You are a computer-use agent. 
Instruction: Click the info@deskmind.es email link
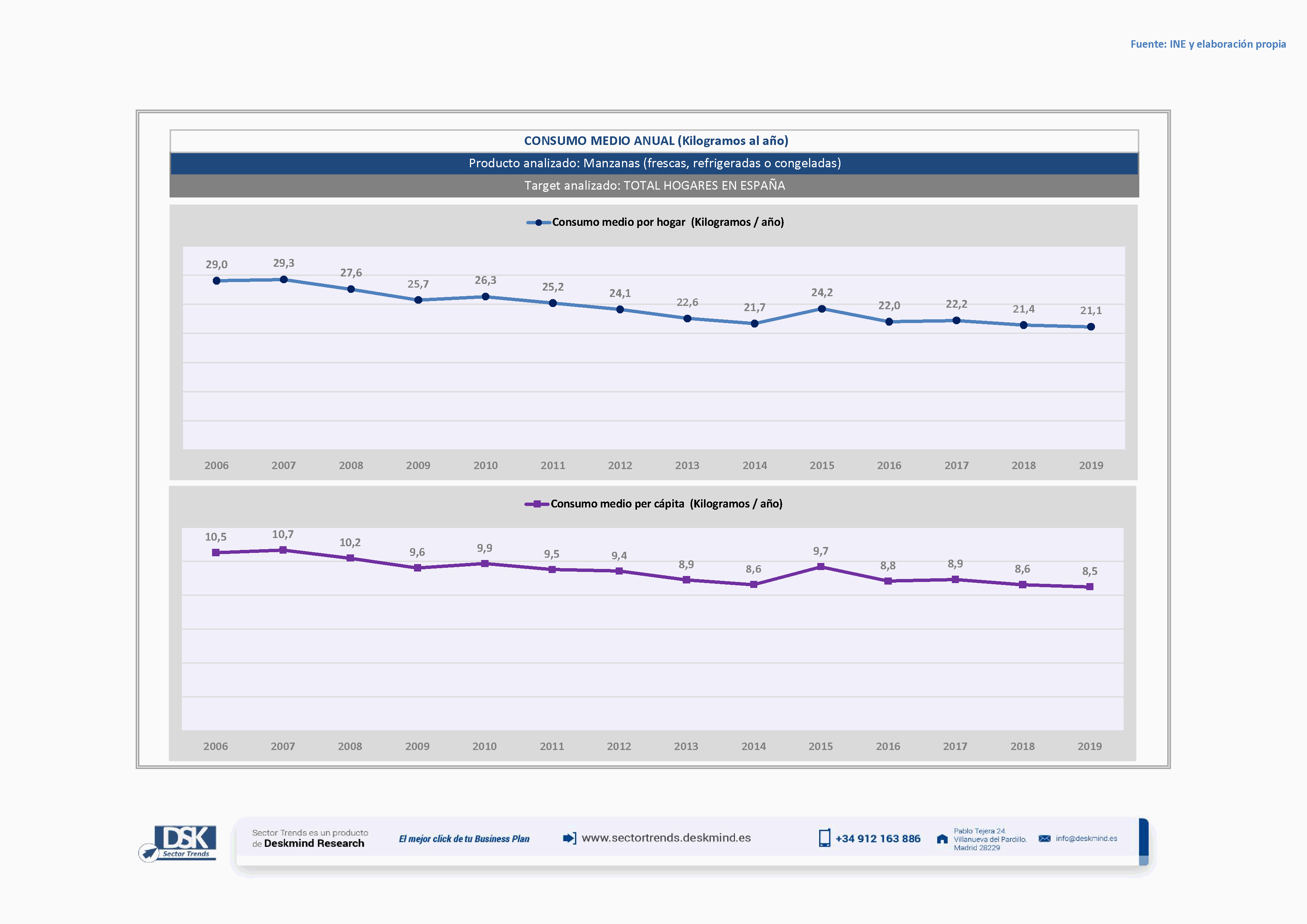tap(1086, 839)
